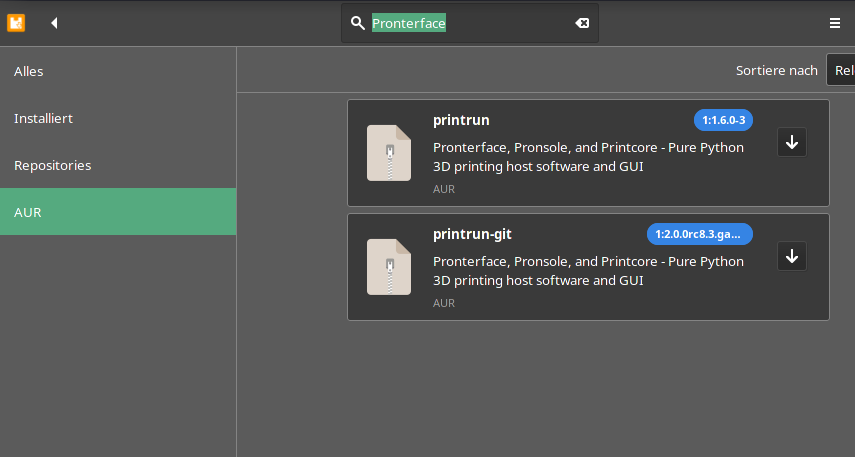This screenshot has width=855, height=457.
Task: Install printrun with the download arrow
Action: pyautogui.click(x=791, y=143)
